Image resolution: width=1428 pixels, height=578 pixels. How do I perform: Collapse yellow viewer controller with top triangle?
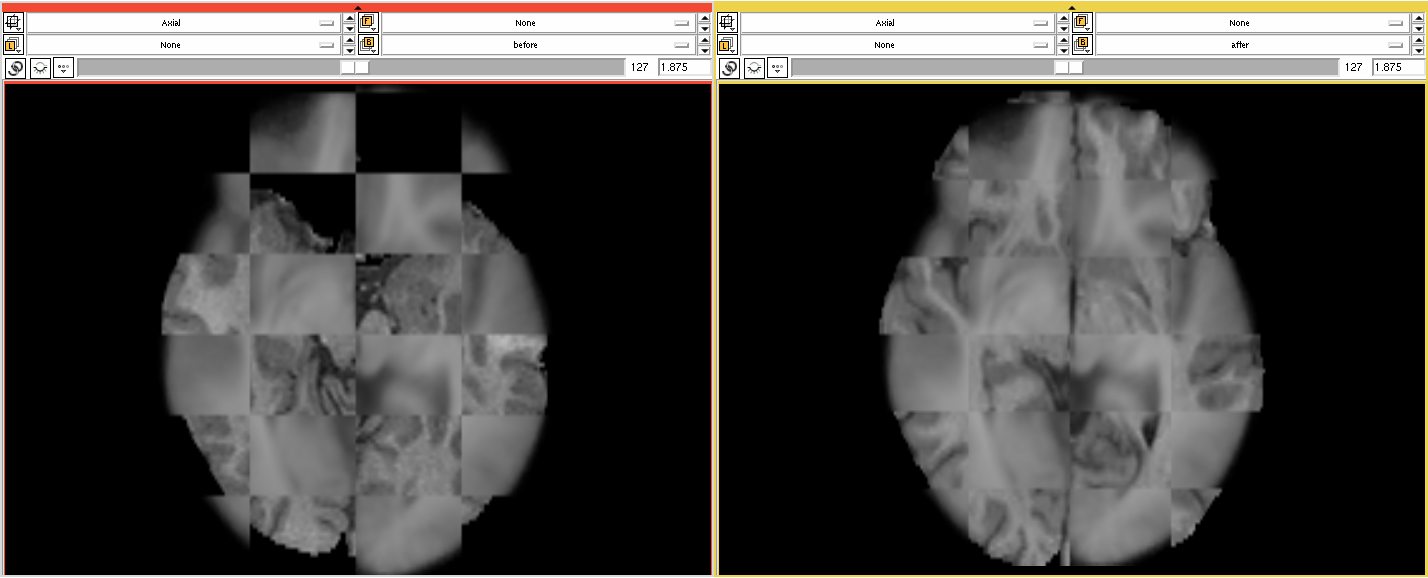tap(1071, 8)
